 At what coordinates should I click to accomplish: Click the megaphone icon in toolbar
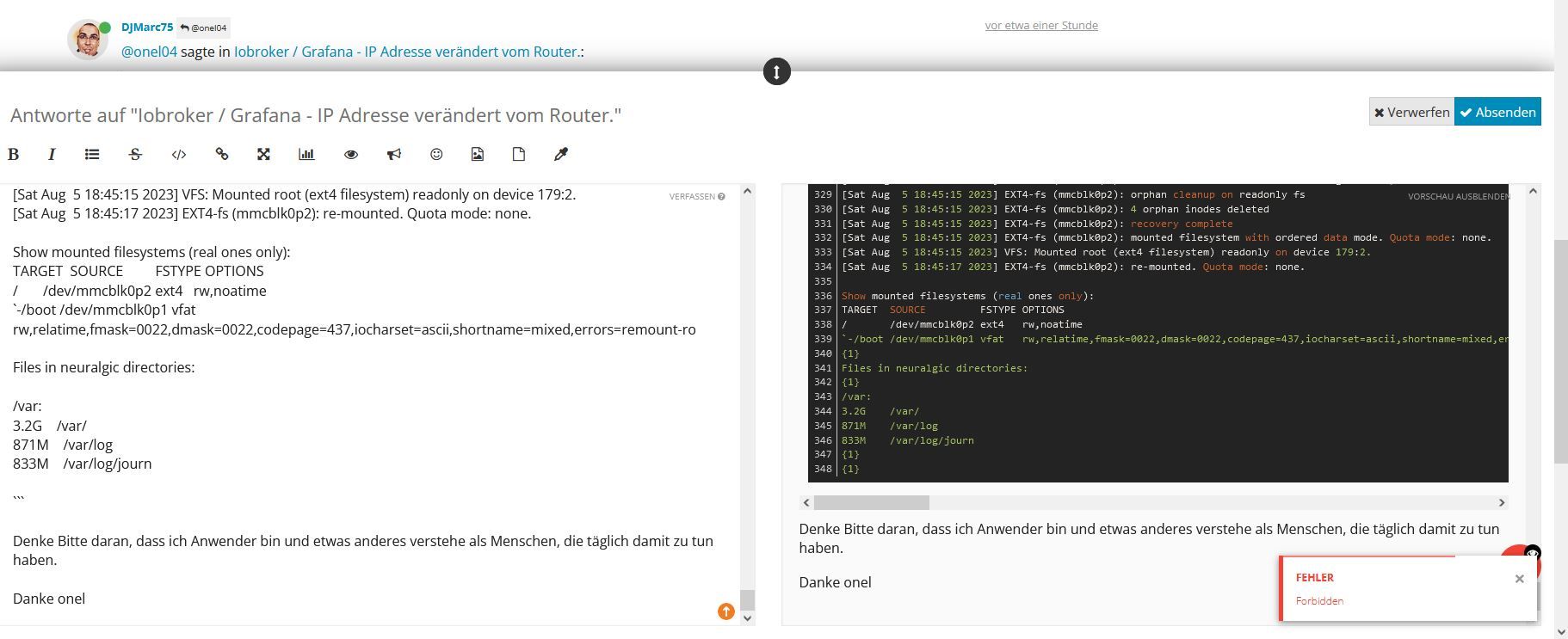pyautogui.click(x=394, y=155)
